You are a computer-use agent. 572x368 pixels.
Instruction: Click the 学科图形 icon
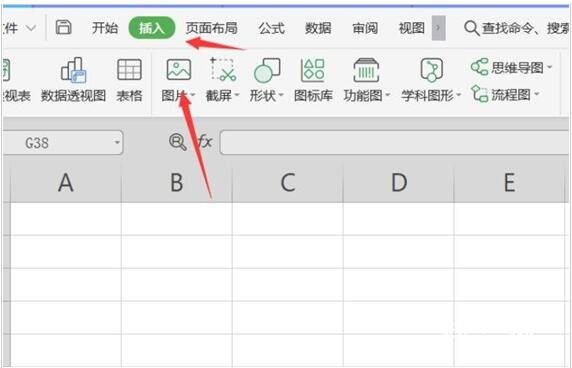[x=432, y=70]
